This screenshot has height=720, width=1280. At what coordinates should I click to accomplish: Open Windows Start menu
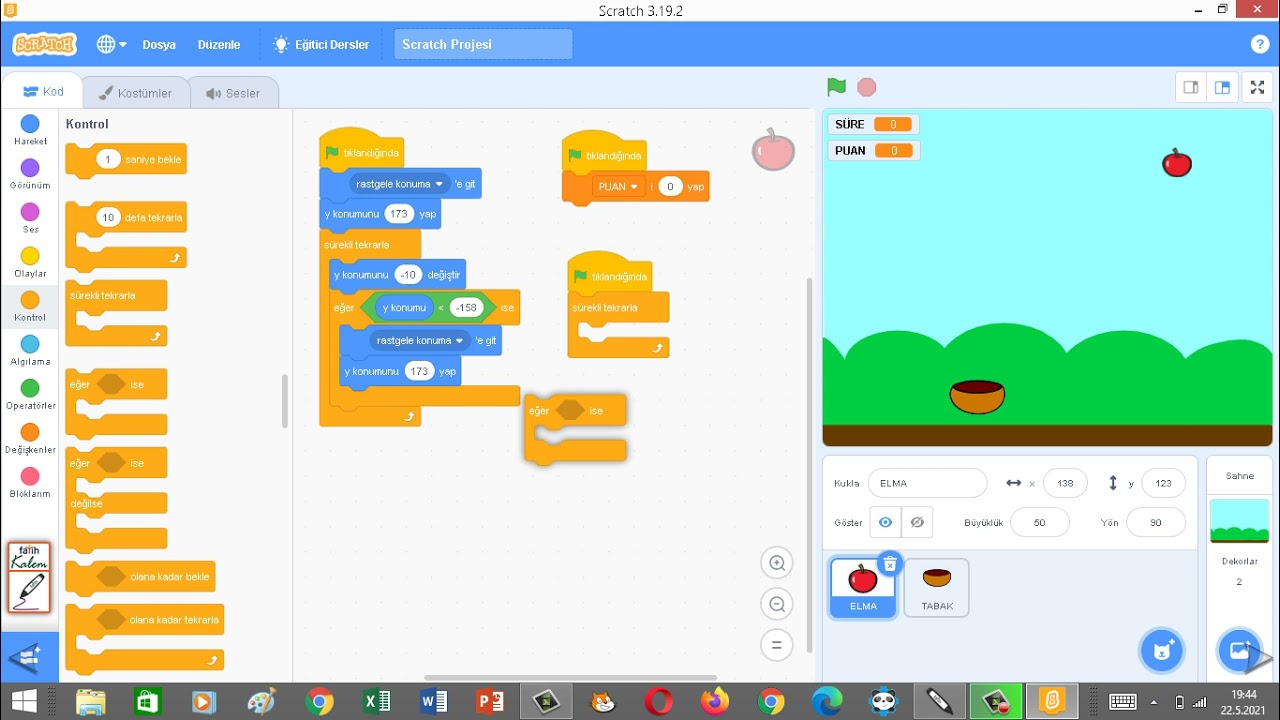[24, 700]
